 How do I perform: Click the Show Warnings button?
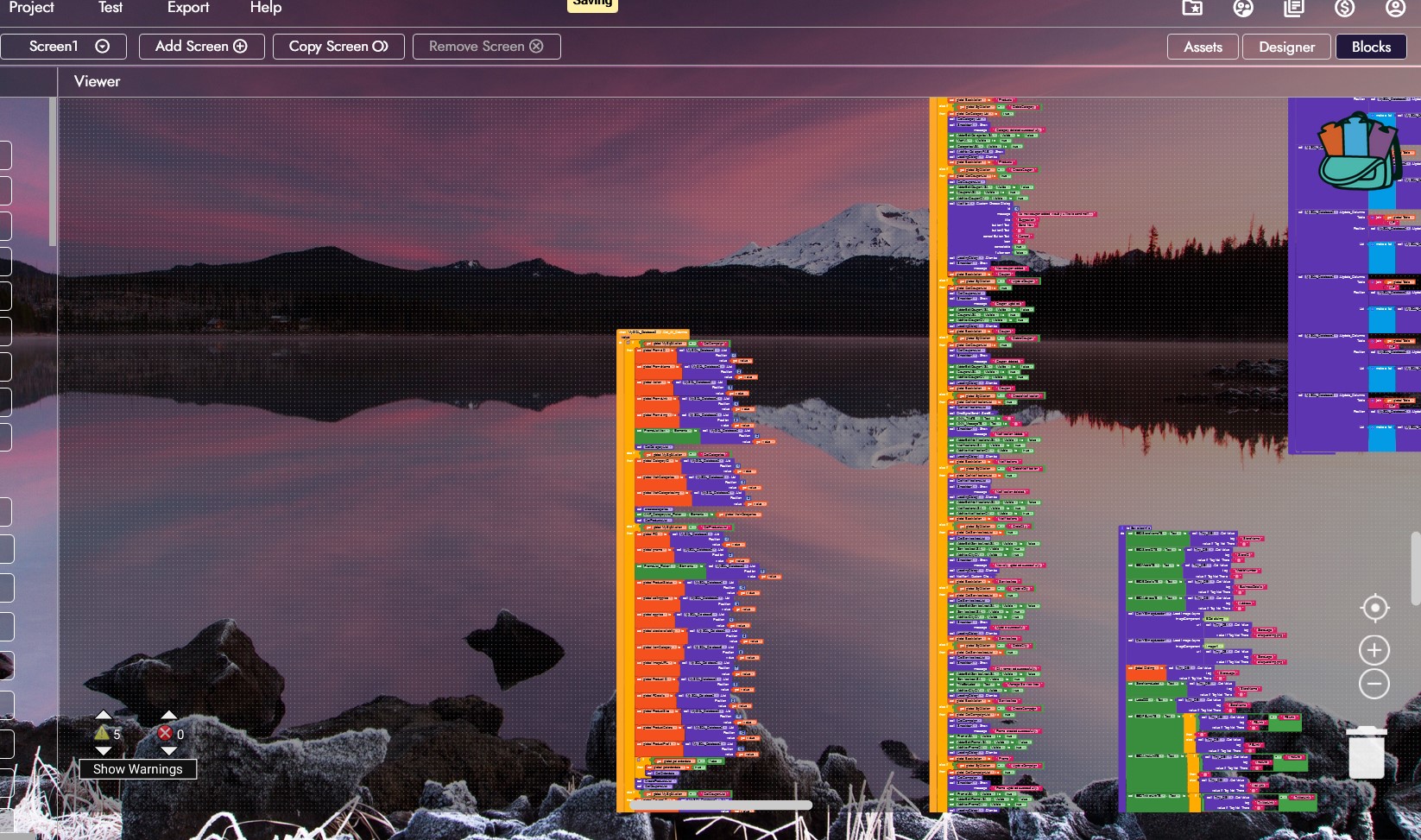point(138,769)
